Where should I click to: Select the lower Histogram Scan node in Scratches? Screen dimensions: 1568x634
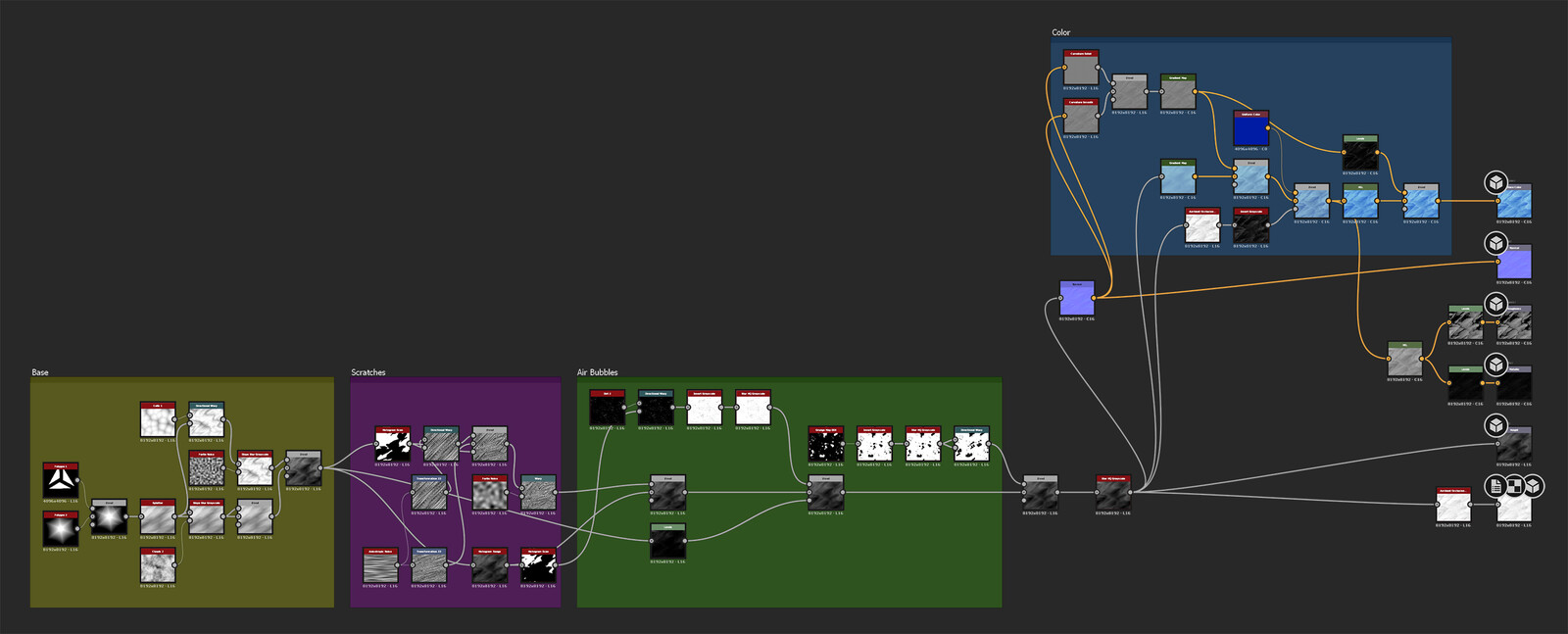tap(538, 565)
